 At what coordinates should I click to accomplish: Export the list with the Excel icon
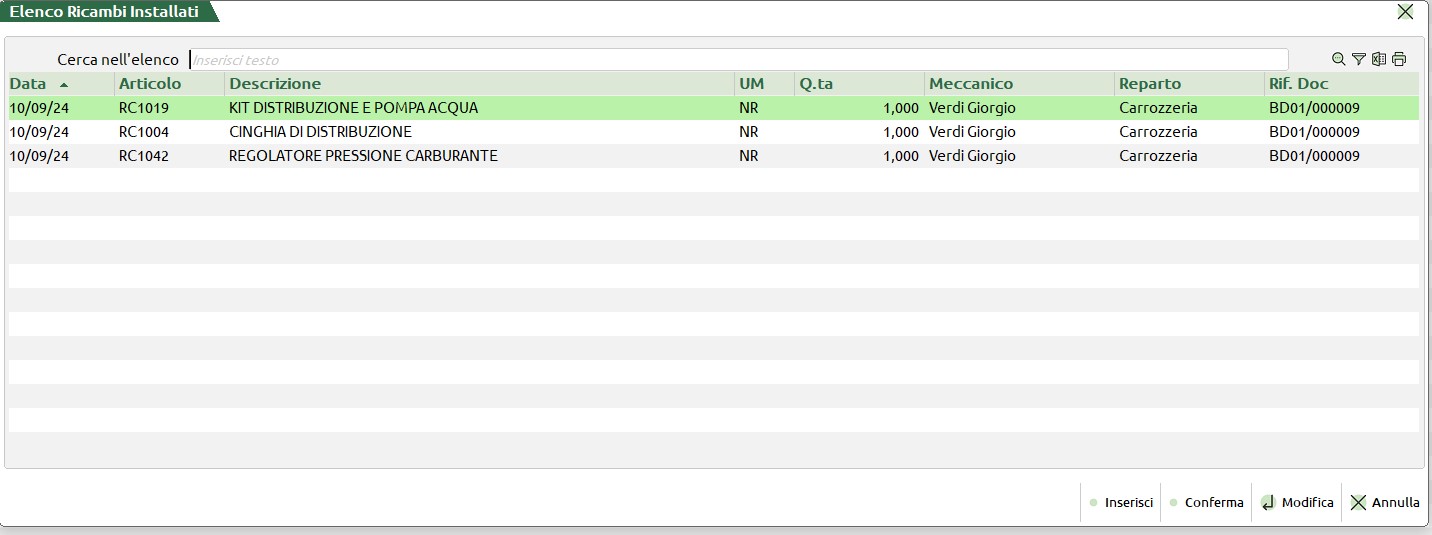1379,59
